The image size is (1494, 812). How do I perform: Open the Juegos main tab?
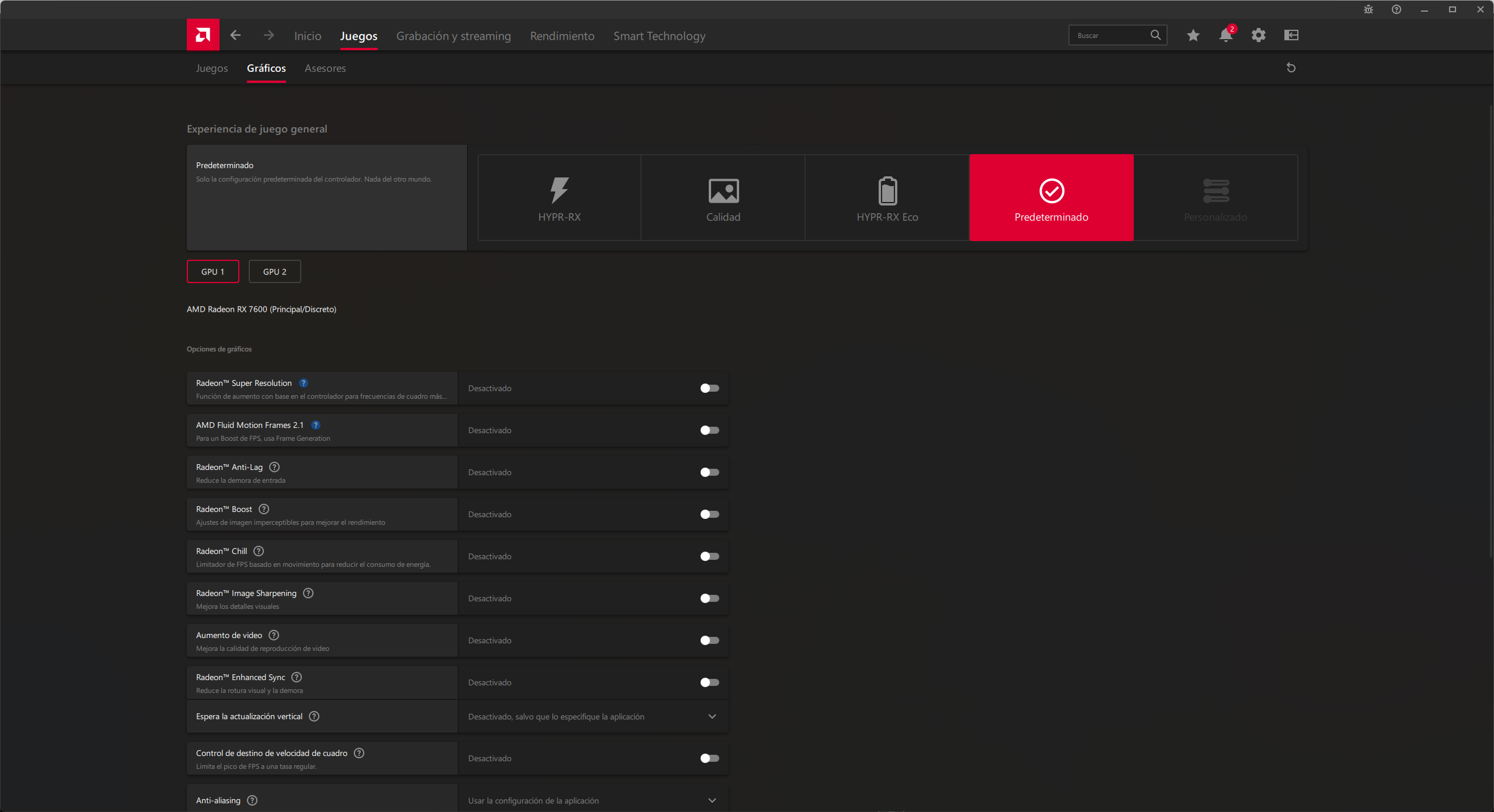(x=358, y=36)
